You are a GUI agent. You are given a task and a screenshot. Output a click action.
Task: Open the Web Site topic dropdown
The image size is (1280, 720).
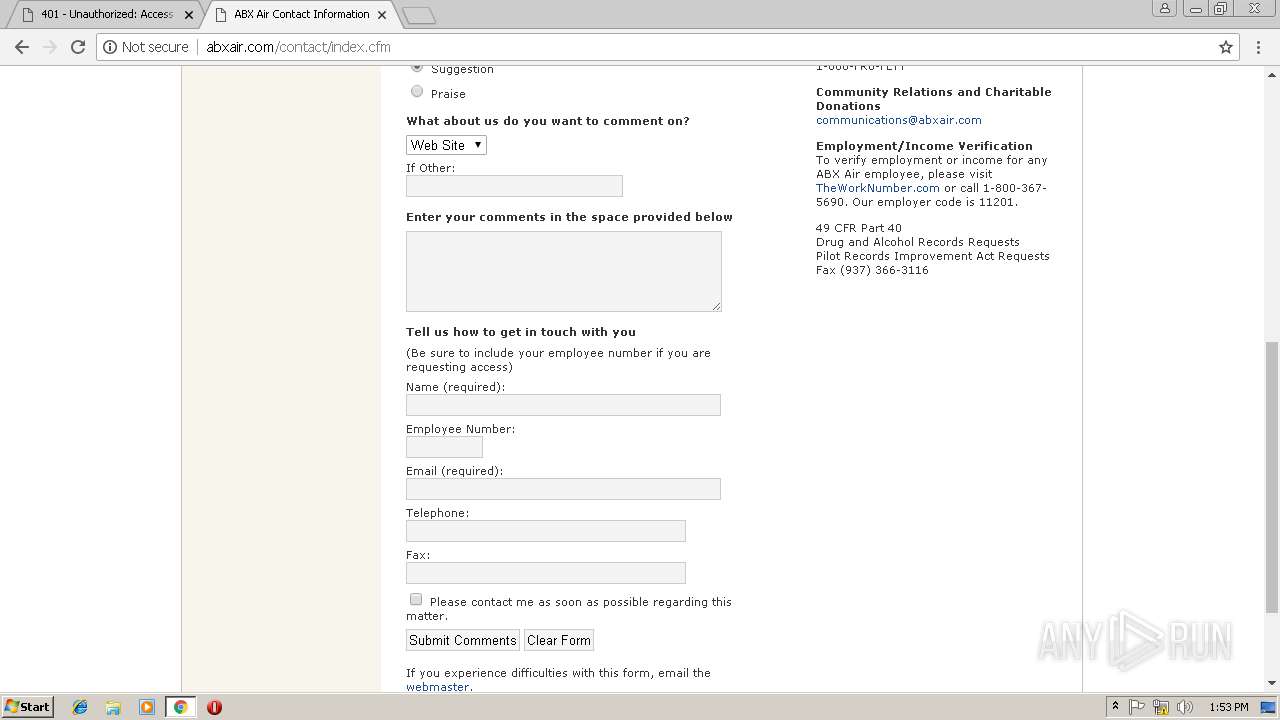tap(446, 145)
